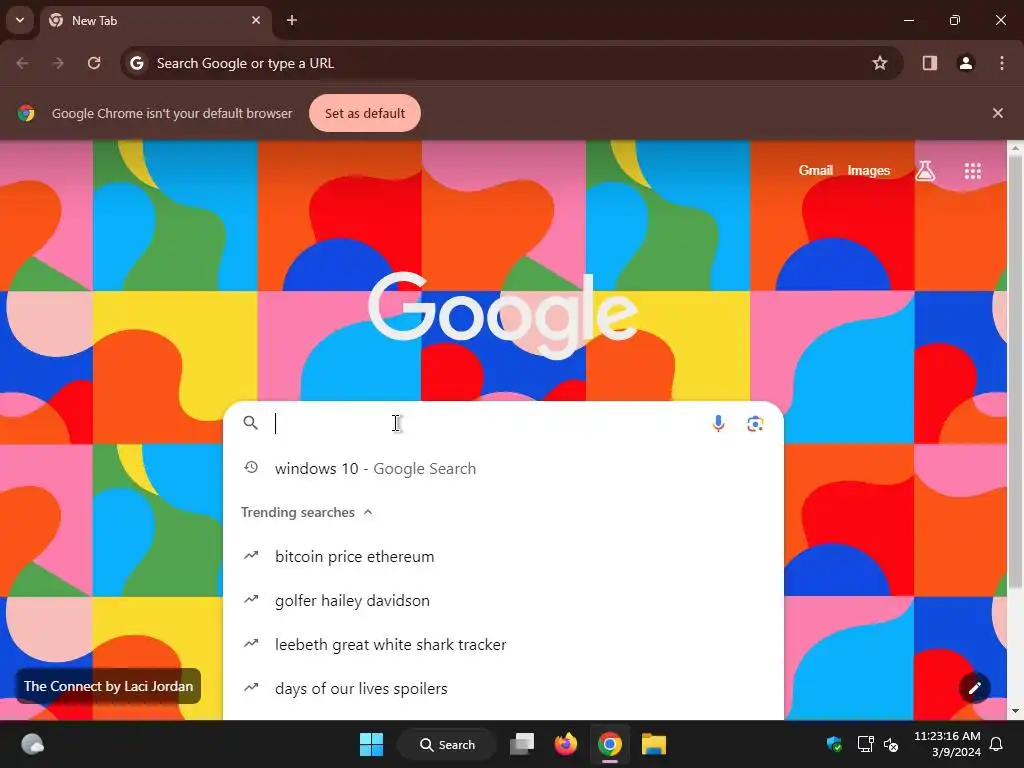This screenshot has width=1024, height=768.
Task: Open File Explorer from the taskbar
Action: coord(654,744)
